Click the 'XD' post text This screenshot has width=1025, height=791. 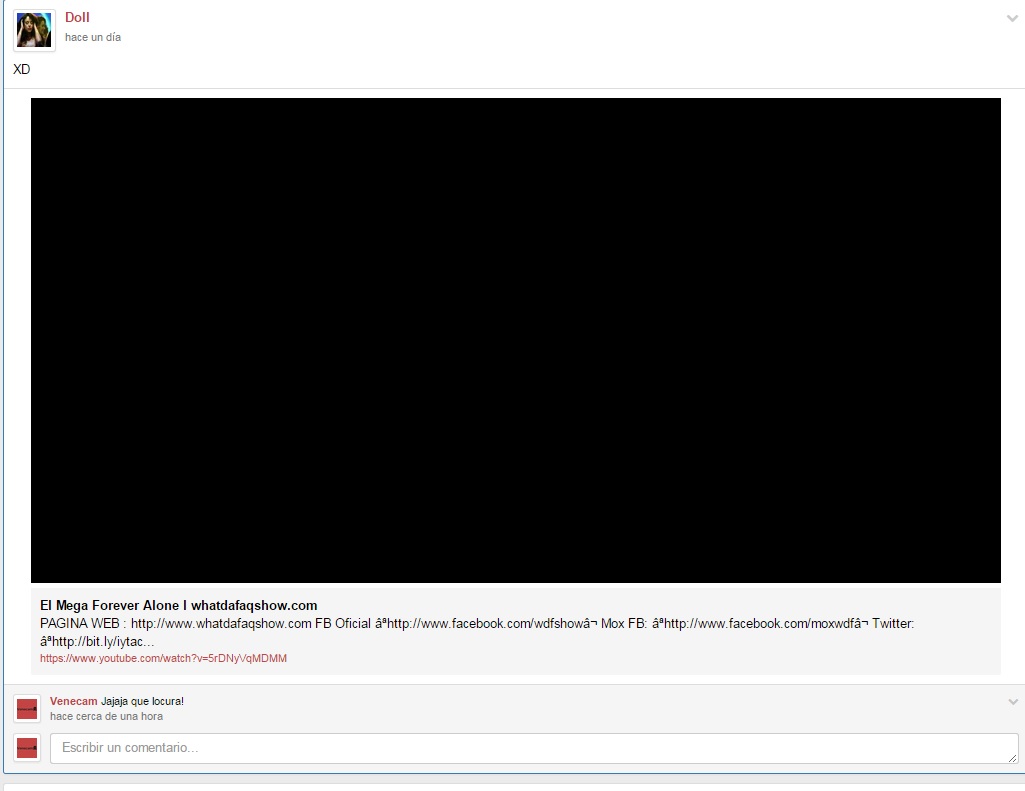click(x=22, y=69)
